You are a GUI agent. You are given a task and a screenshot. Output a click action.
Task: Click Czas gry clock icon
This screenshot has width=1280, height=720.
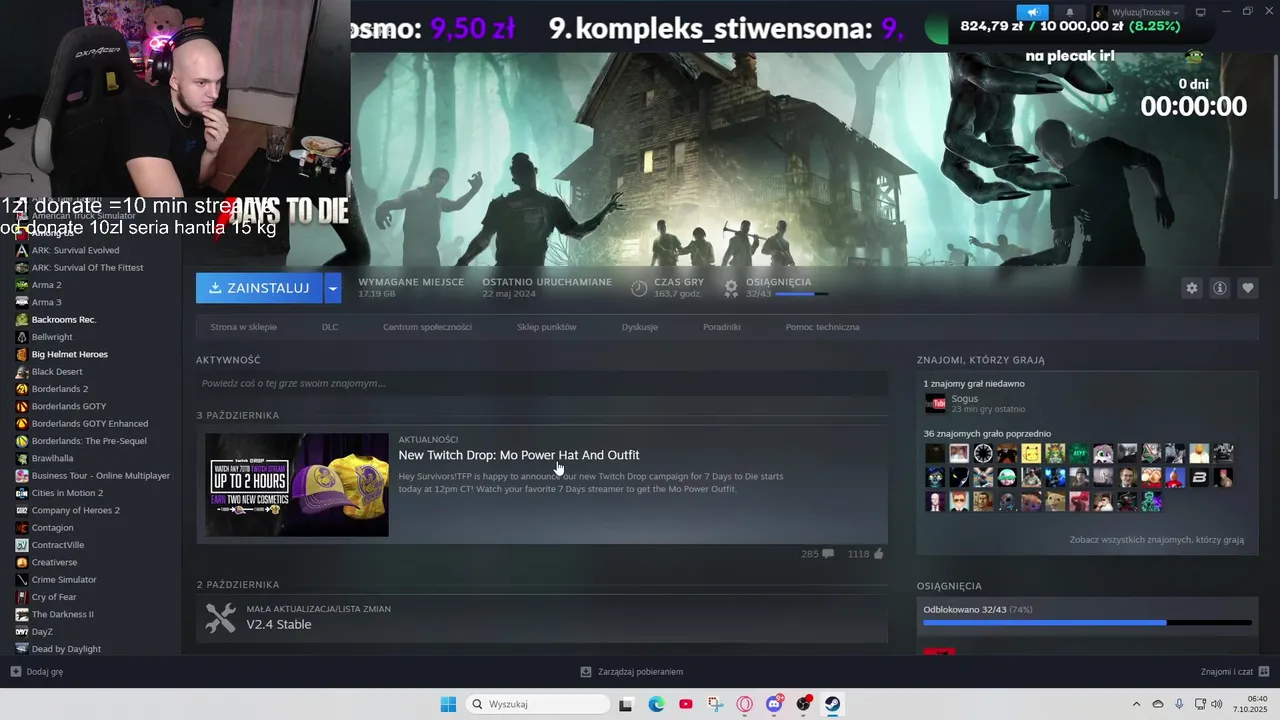pos(639,289)
